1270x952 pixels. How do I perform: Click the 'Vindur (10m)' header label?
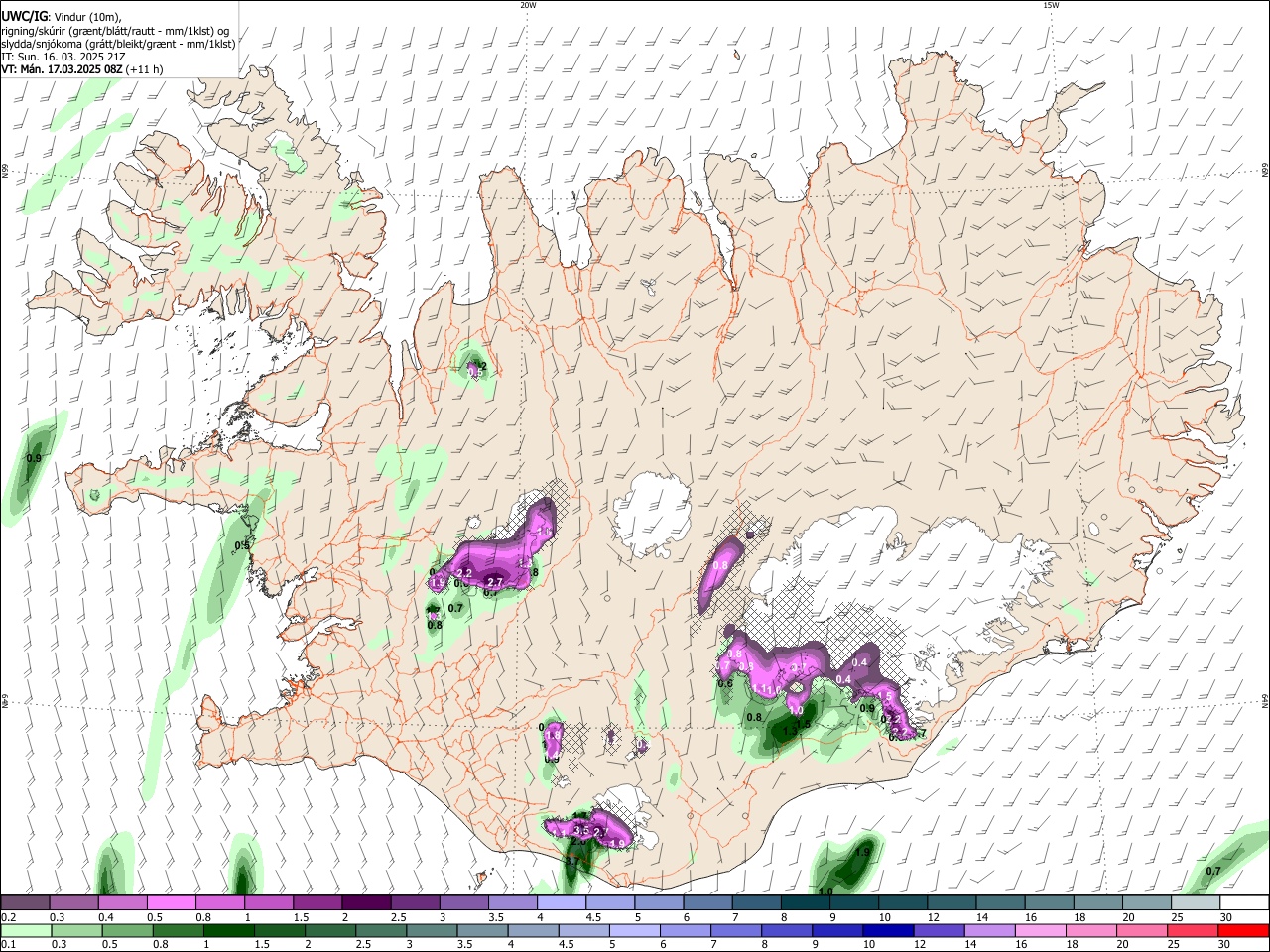(x=86, y=17)
